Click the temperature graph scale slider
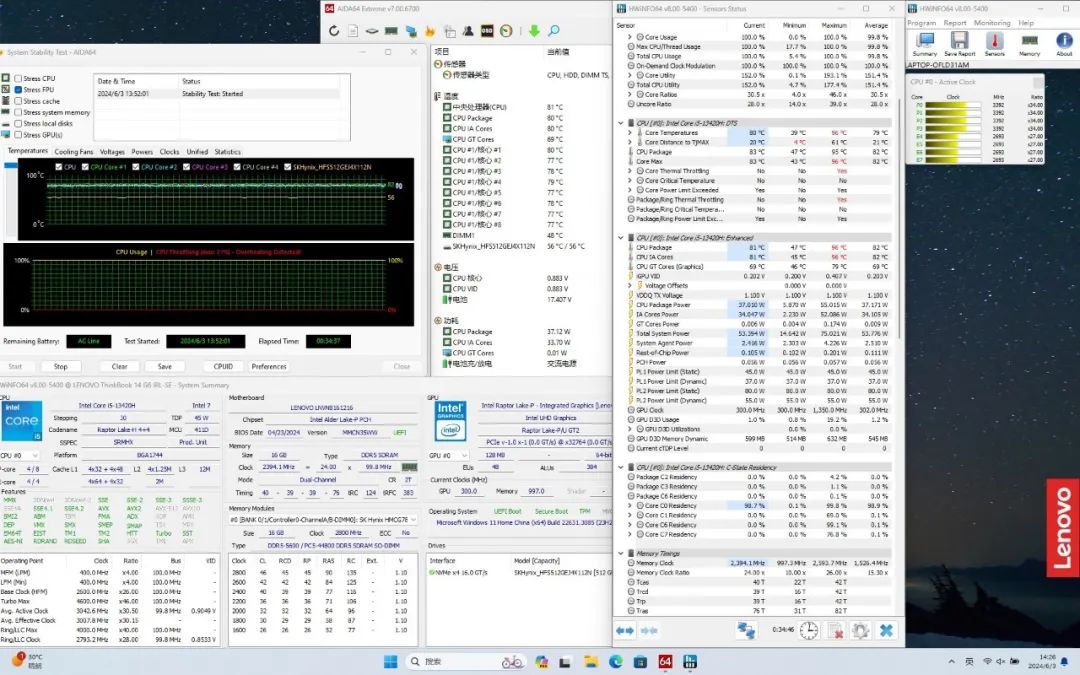This screenshot has width=1080, height=675. (11, 166)
